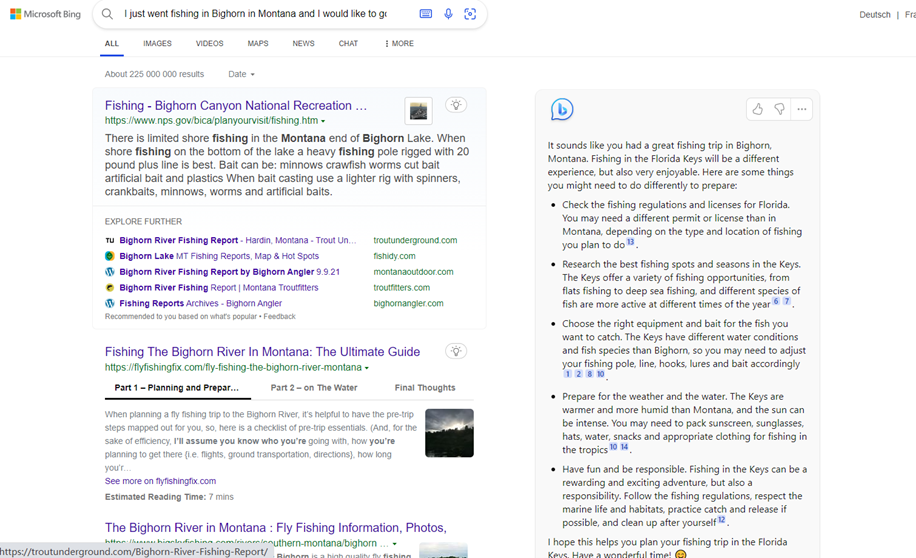
Task: Open the Date filter dropdown
Action: pos(241,74)
